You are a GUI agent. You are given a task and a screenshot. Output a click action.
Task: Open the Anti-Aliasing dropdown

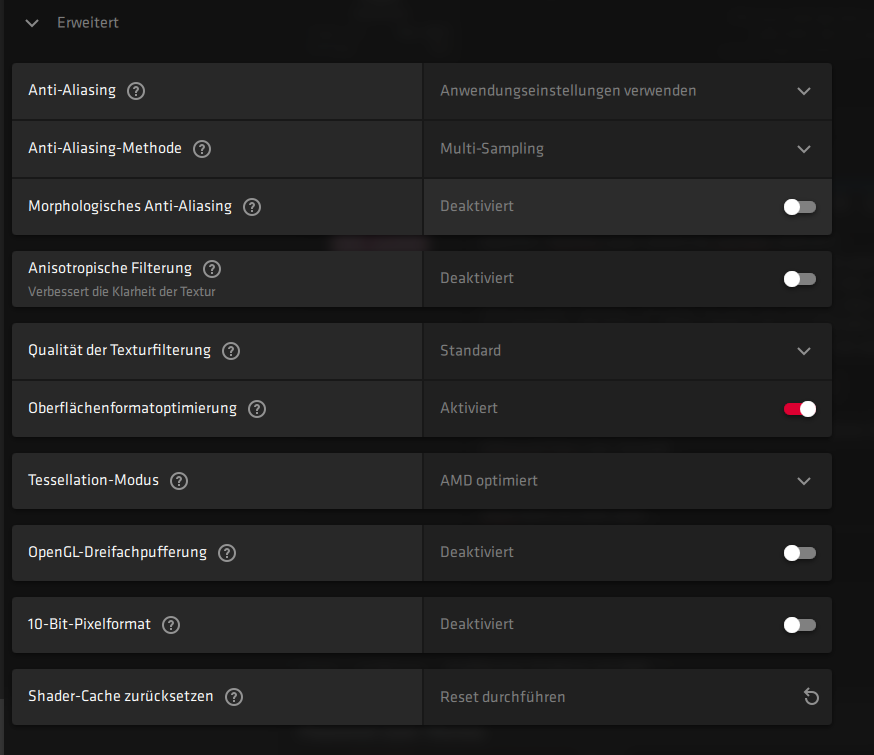[x=627, y=91]
